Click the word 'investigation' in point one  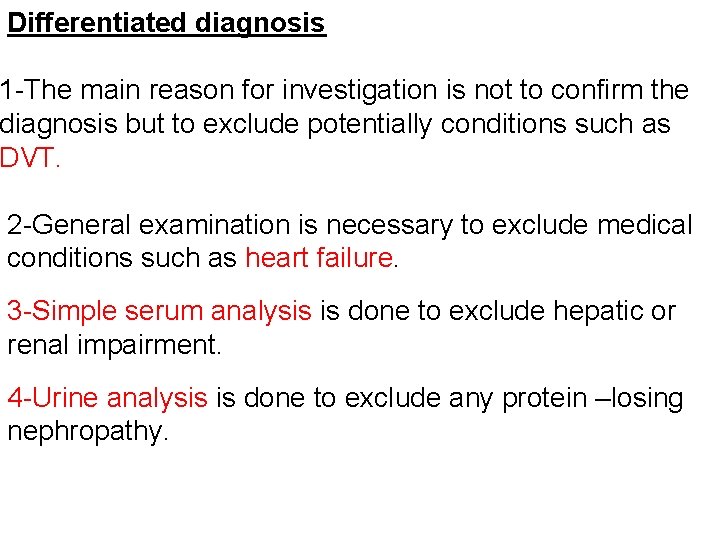(360, 90)
